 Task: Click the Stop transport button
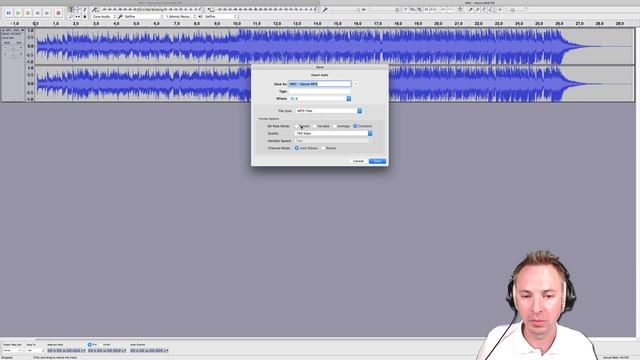point(28,13)
